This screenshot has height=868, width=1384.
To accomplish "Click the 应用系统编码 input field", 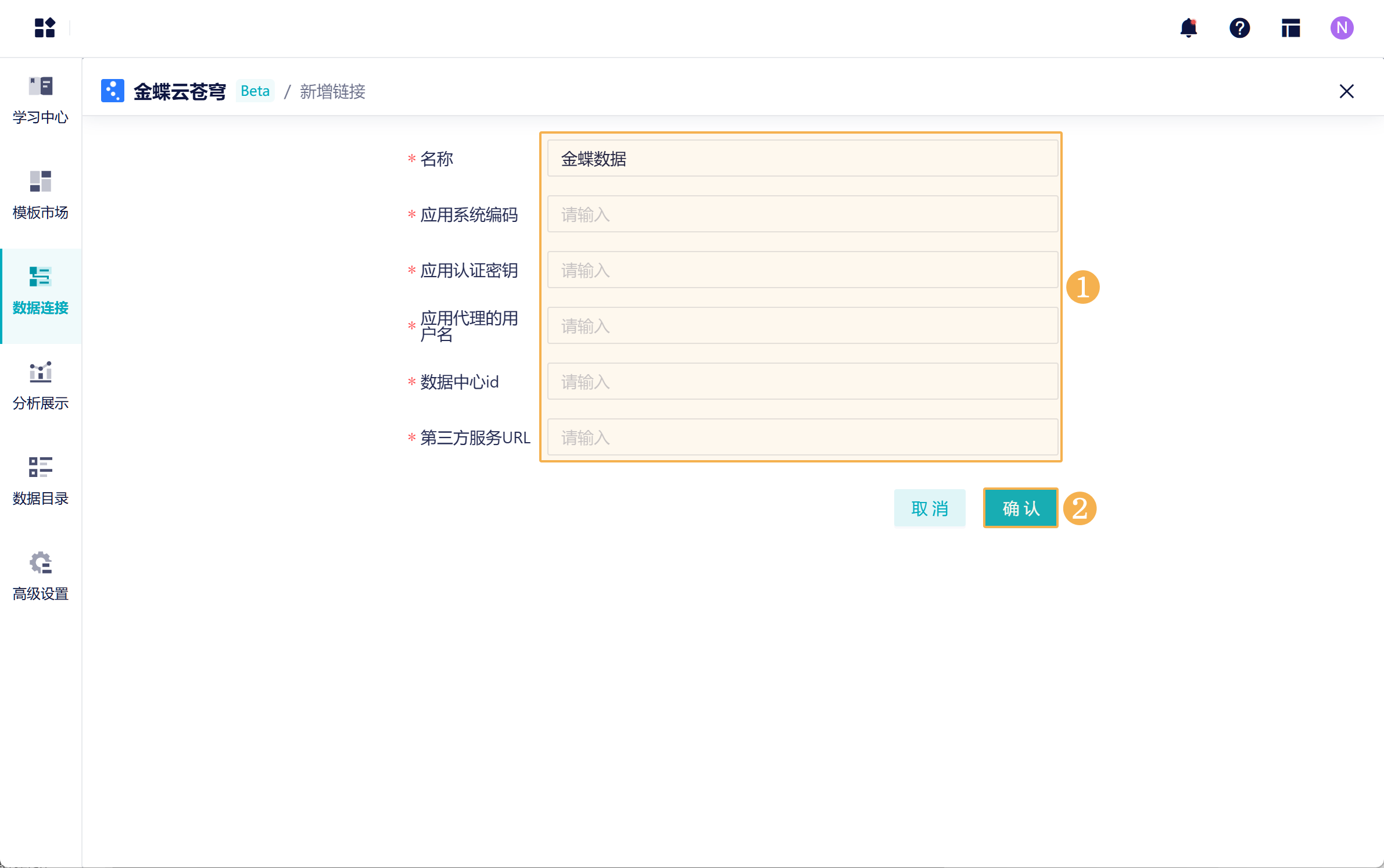I will point(802,214).
